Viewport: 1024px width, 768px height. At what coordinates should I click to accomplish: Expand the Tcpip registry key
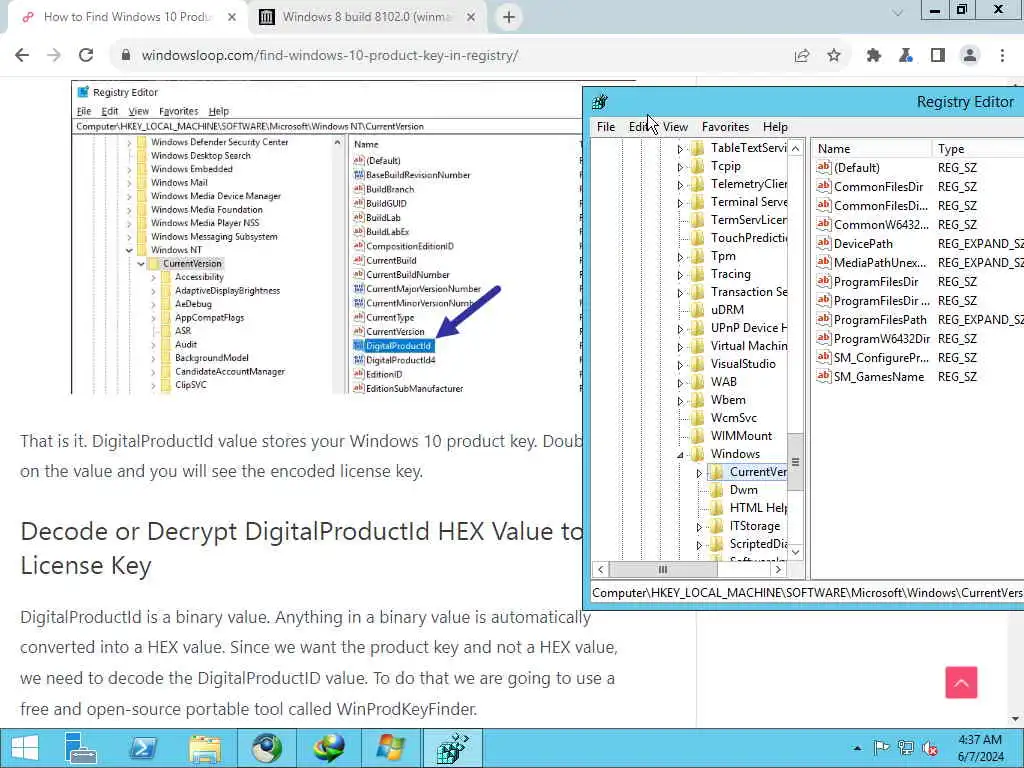[680, 167]
